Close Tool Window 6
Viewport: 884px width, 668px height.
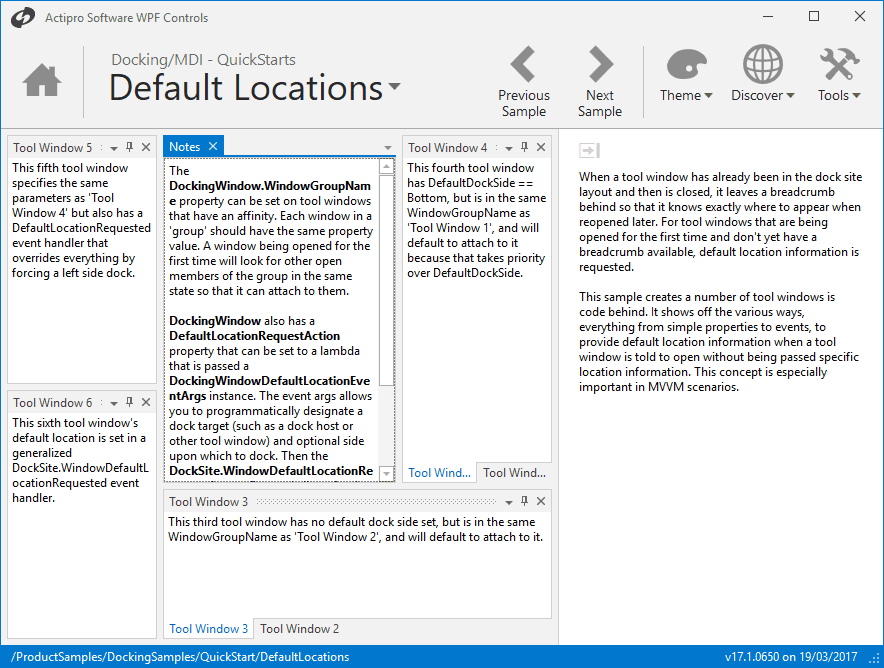tap(146, 402)
